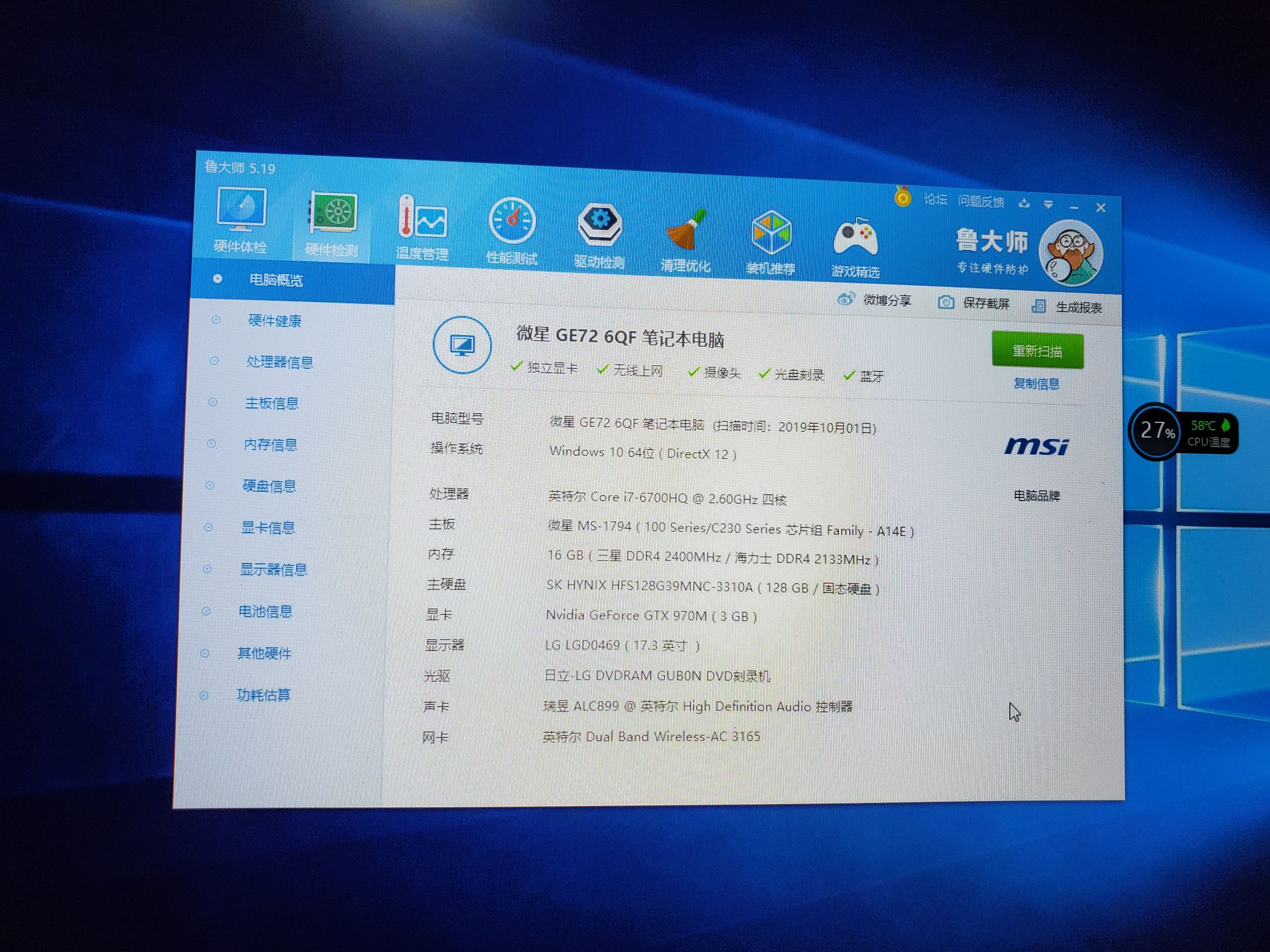The width and height of the screenshot is (1270, 952).
Task: Launch 性能测试 performance test
Action: (x=512, y=231)
